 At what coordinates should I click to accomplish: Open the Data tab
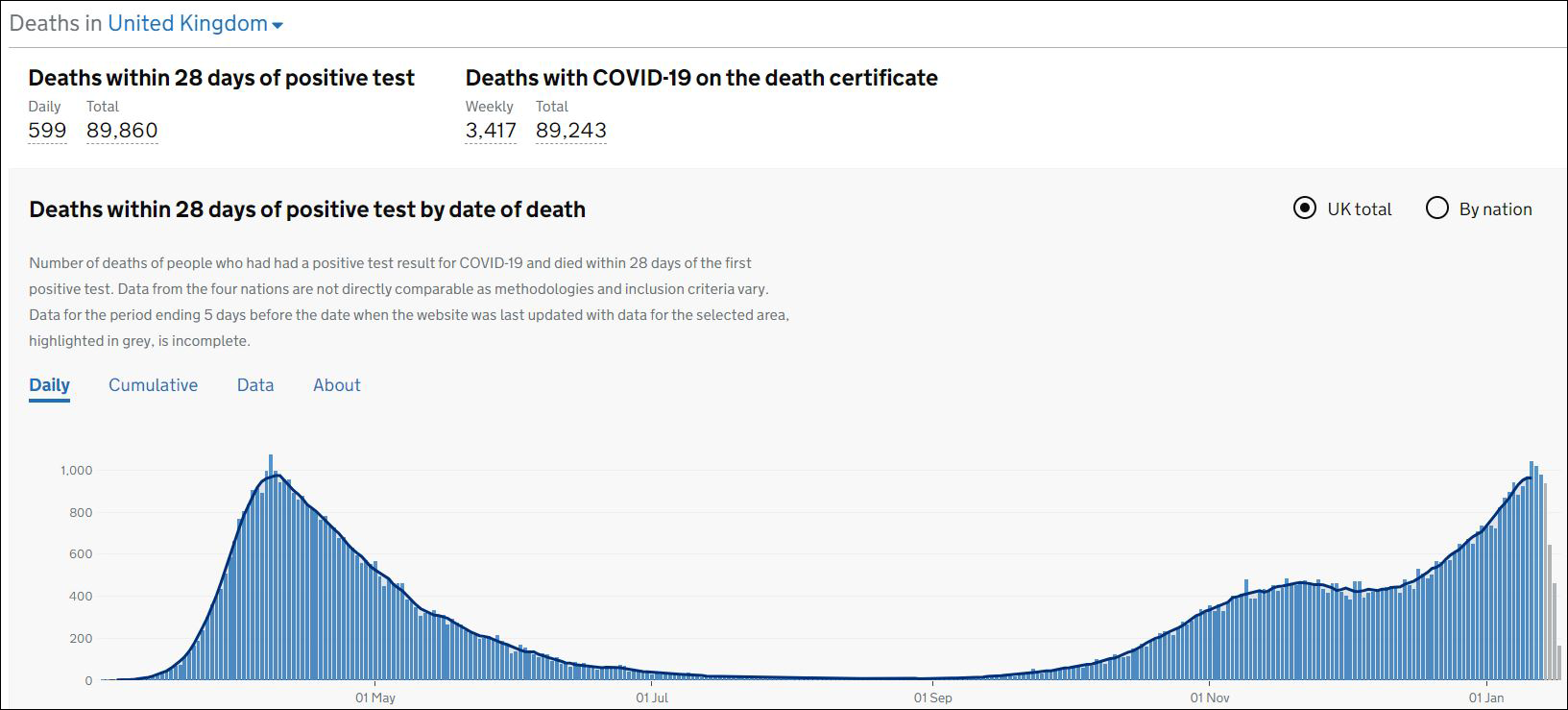tap(255, 385)
